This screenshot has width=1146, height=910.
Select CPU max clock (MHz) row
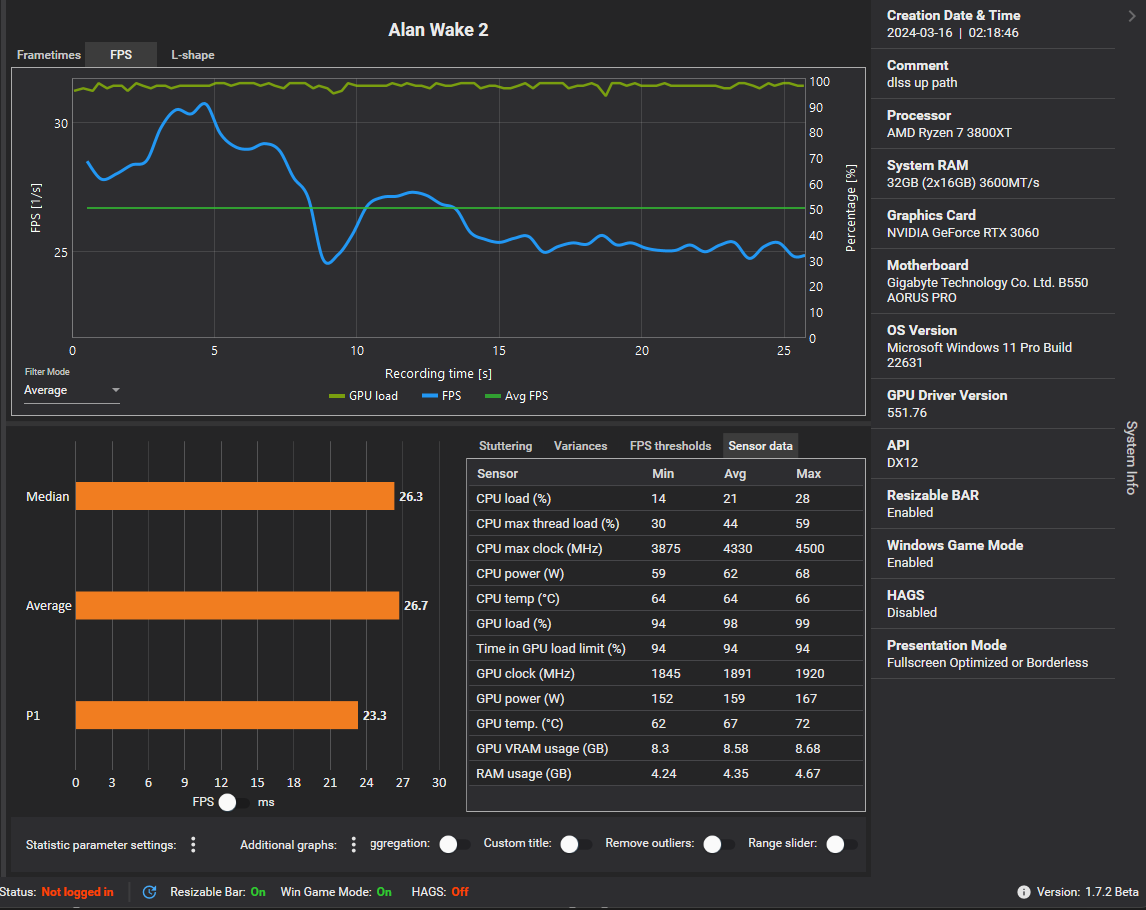(665, 548)
